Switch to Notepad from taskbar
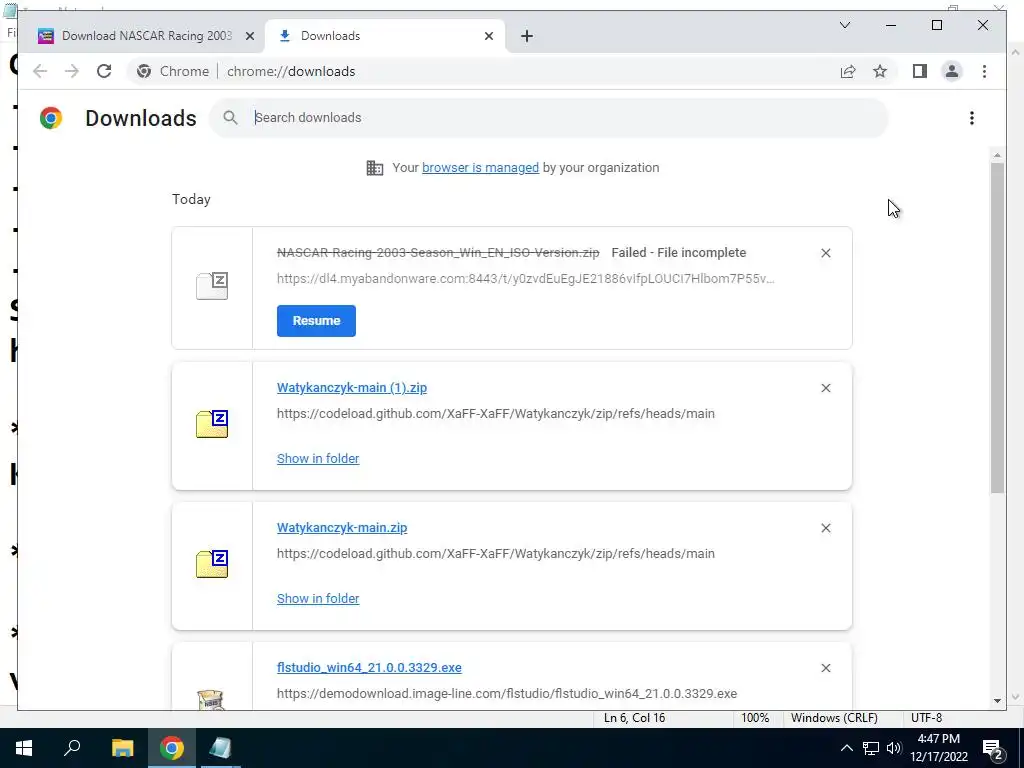This screenshot has width=1024, height=768. click(220, 748)
